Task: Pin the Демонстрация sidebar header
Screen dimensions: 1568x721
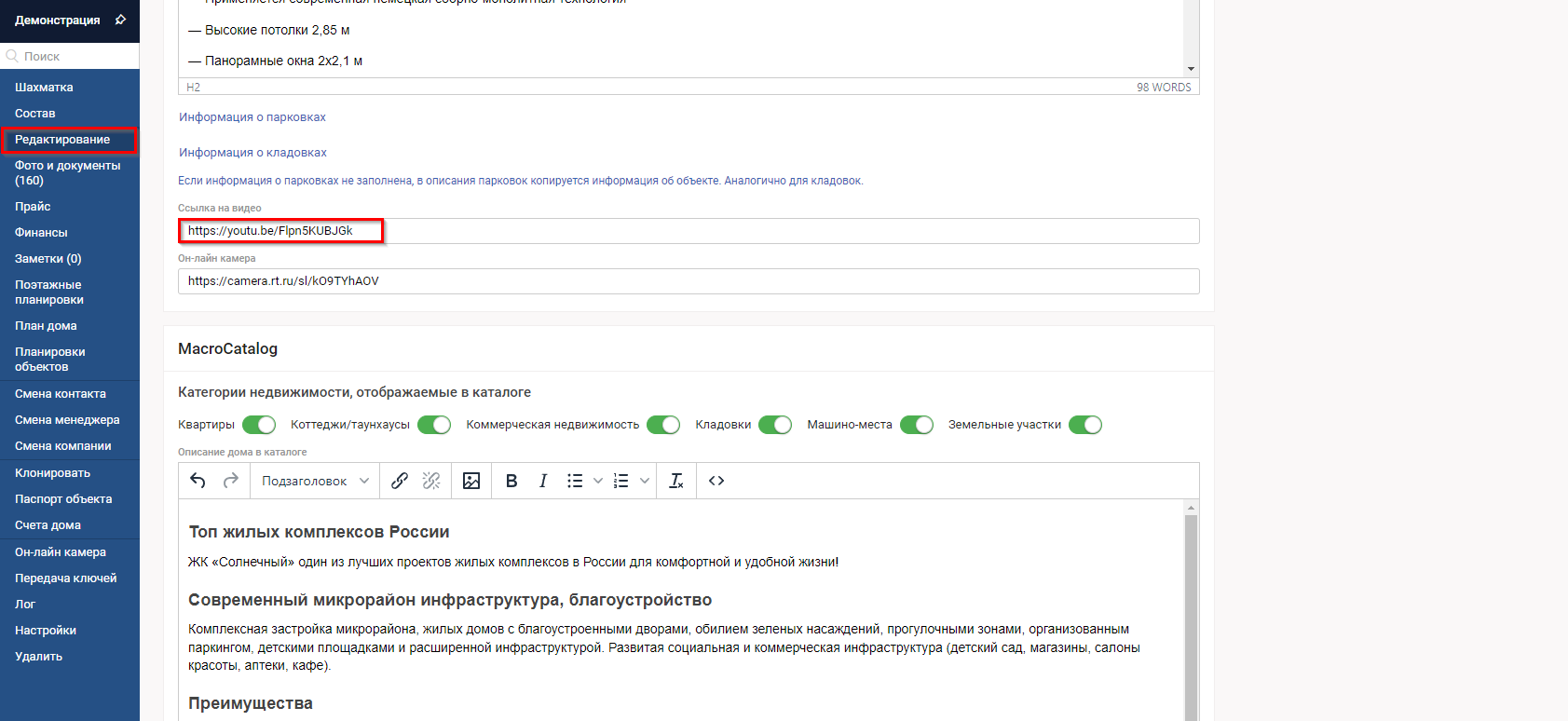Action: pyautogui.click(x=120, y=20)
